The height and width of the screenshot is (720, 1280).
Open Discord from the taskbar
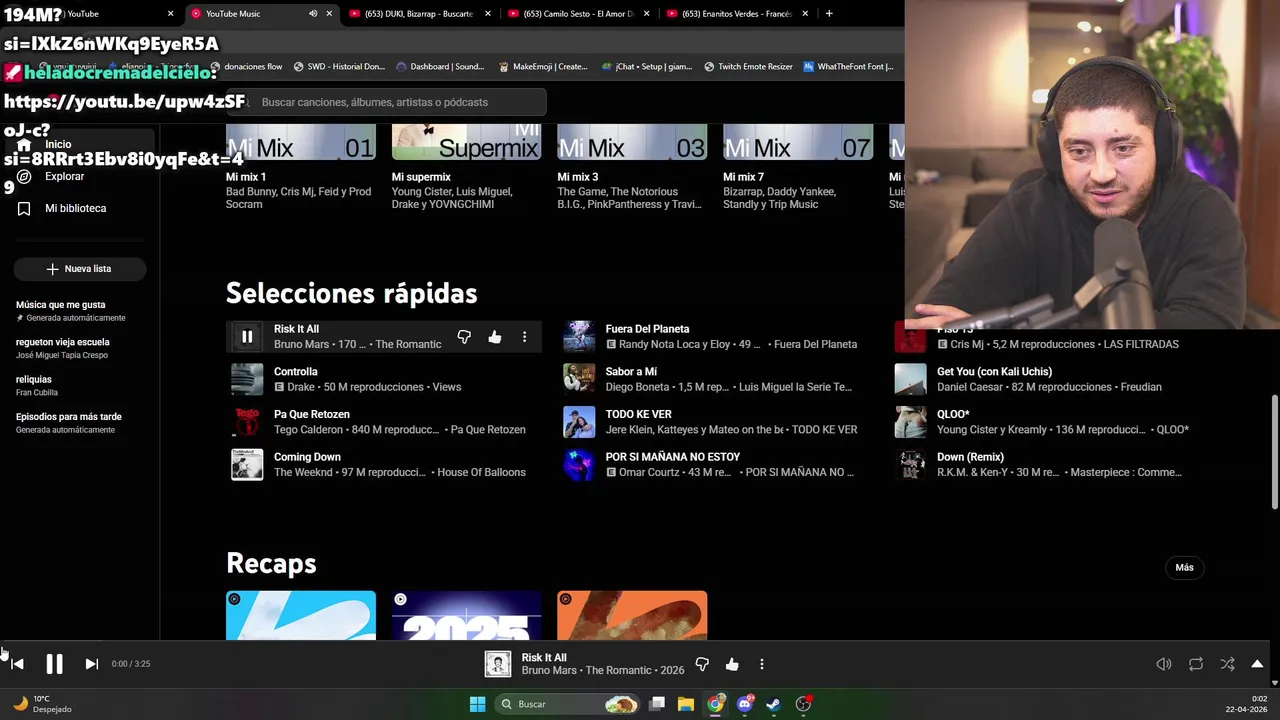tap(744, 704)
